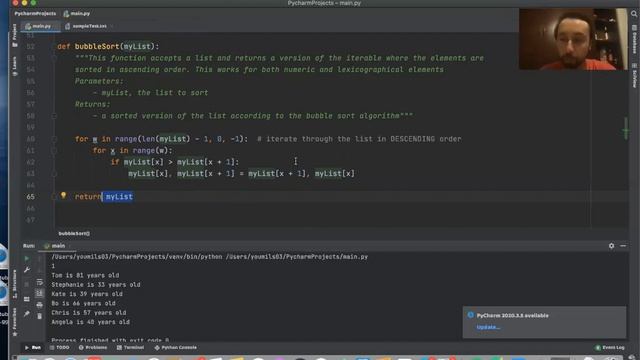Screen dimensions: 640x360
Task: Pin the Run tab with the pin icon
Action: coord(27,313)
